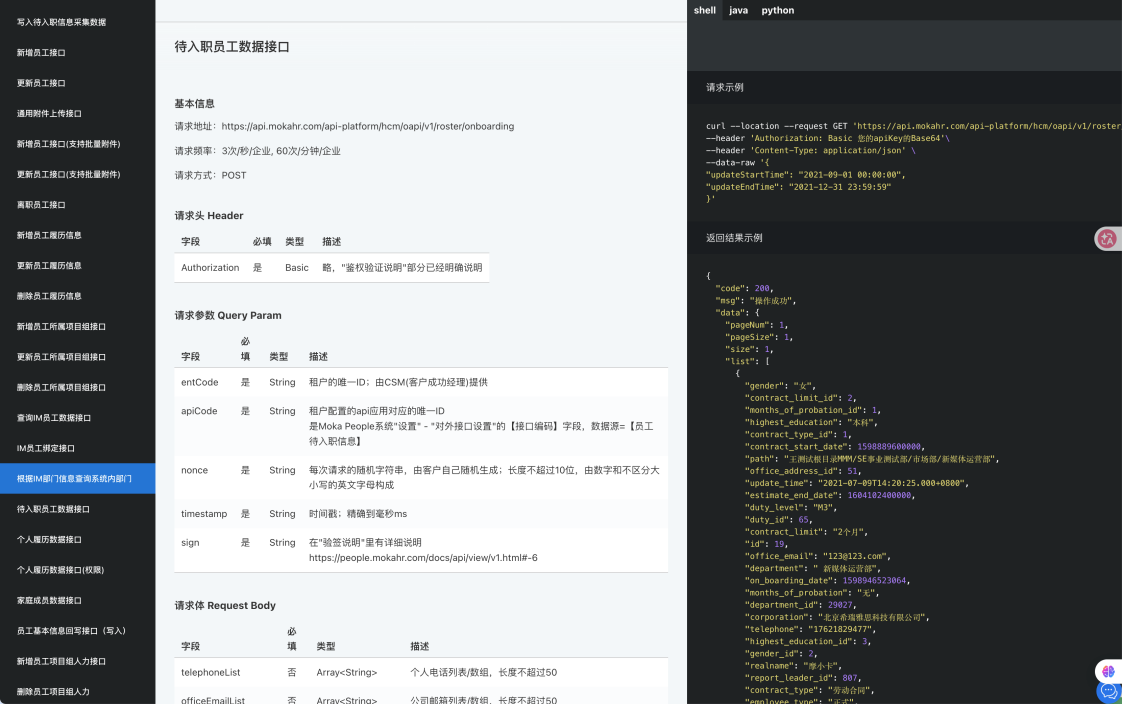The image size is (1122, 704).
Task: Click the 请求频率 rate limit line
Action: click(x=258, y=151)
